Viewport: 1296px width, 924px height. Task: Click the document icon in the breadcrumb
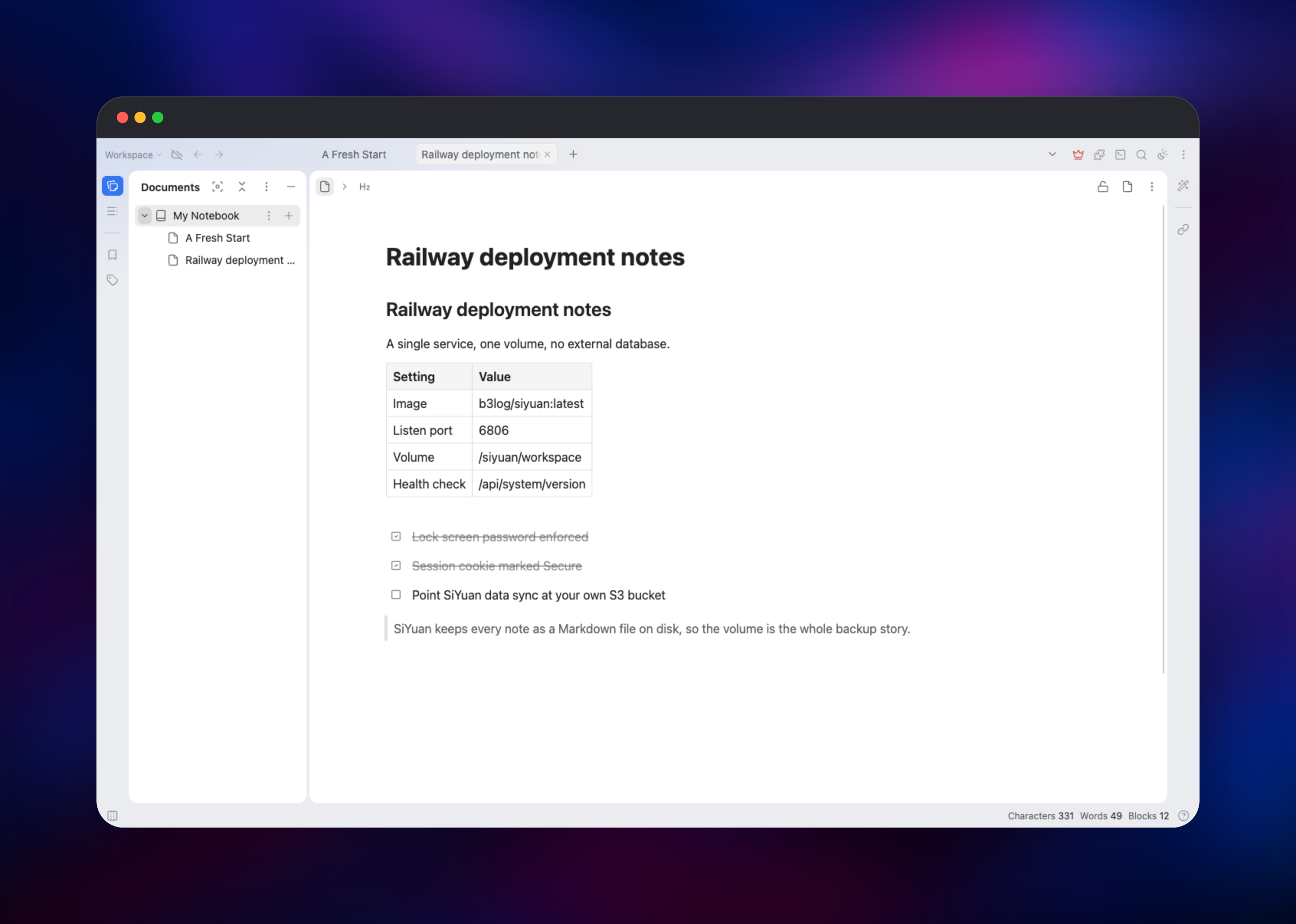325,187
